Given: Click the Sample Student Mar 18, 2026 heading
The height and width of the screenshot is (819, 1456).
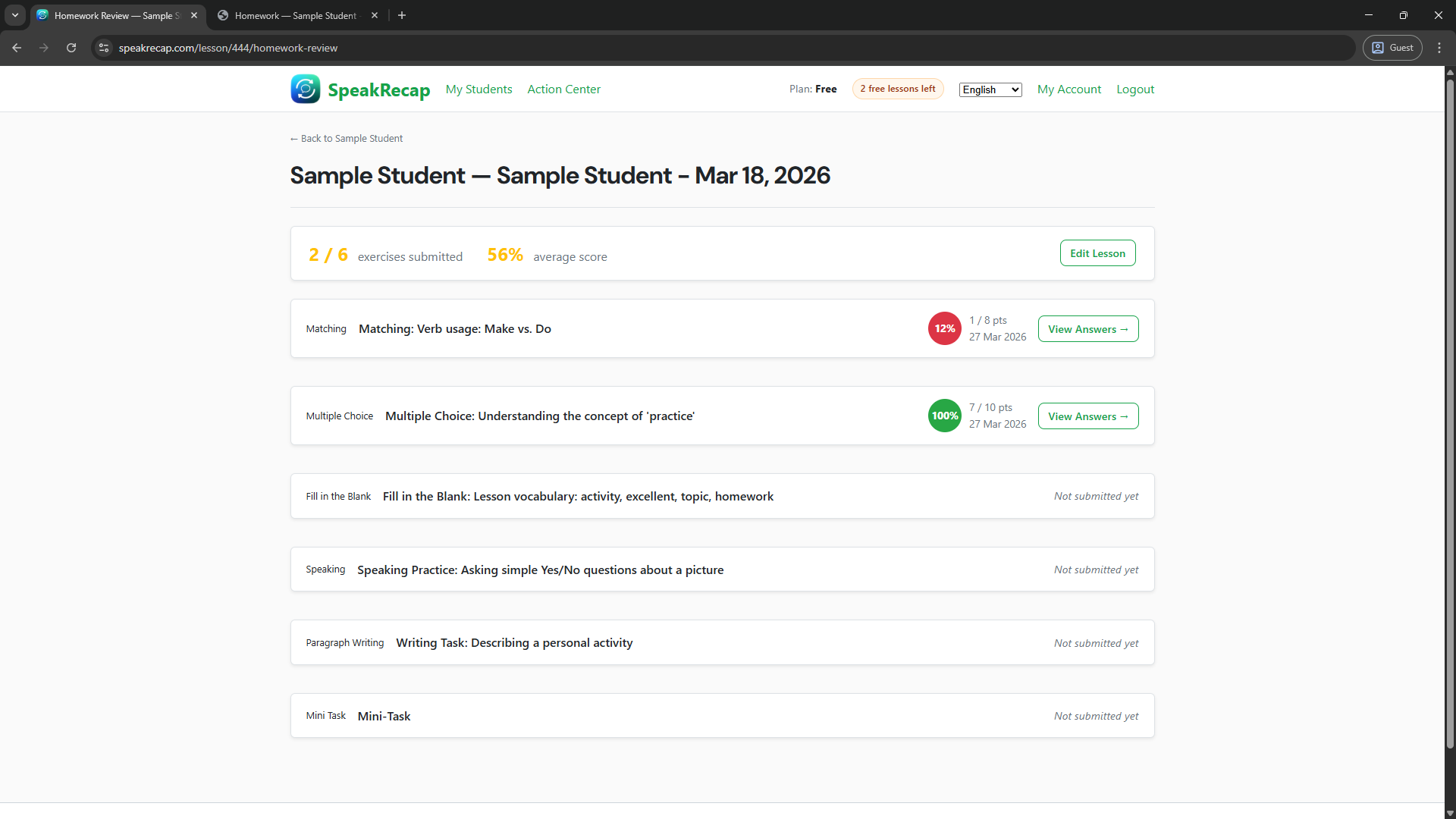Looking at the screenshot, I should (x=560, y=175).
